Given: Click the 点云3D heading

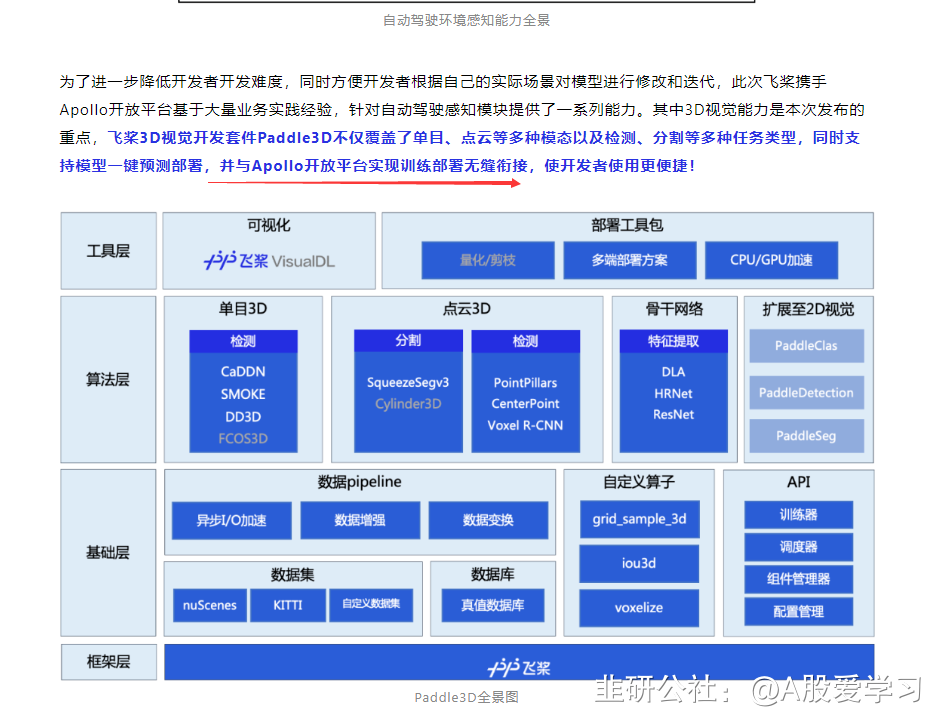Looking at the screenshot, I should (467, 309).
